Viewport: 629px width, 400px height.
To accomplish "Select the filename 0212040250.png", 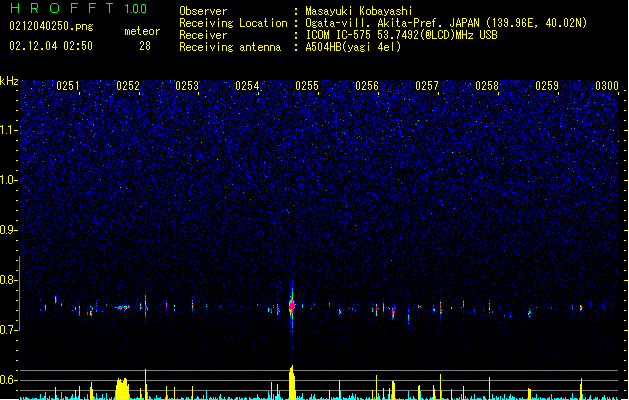I will pyautogui.click(x=51, y=26).
